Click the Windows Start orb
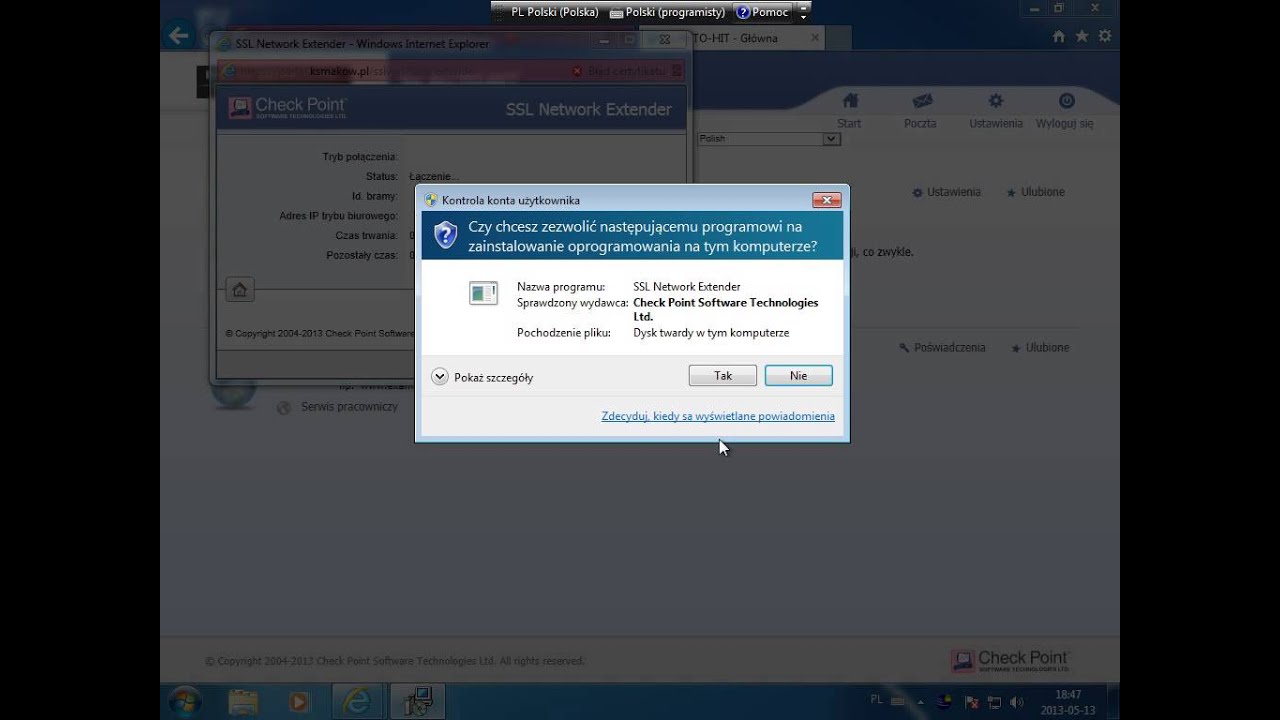 186,701
